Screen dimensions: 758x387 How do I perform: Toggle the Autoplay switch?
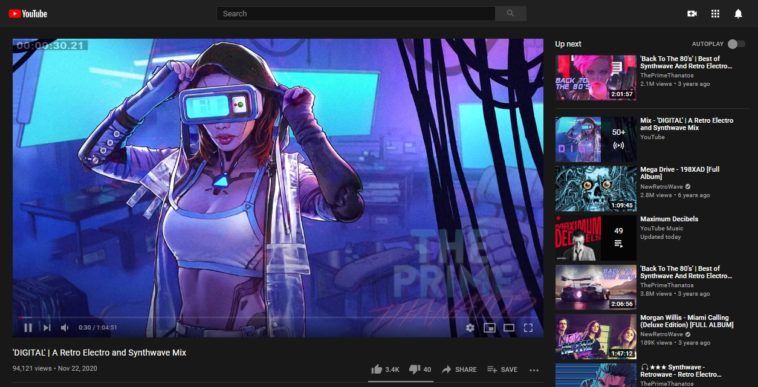[737, 44]
